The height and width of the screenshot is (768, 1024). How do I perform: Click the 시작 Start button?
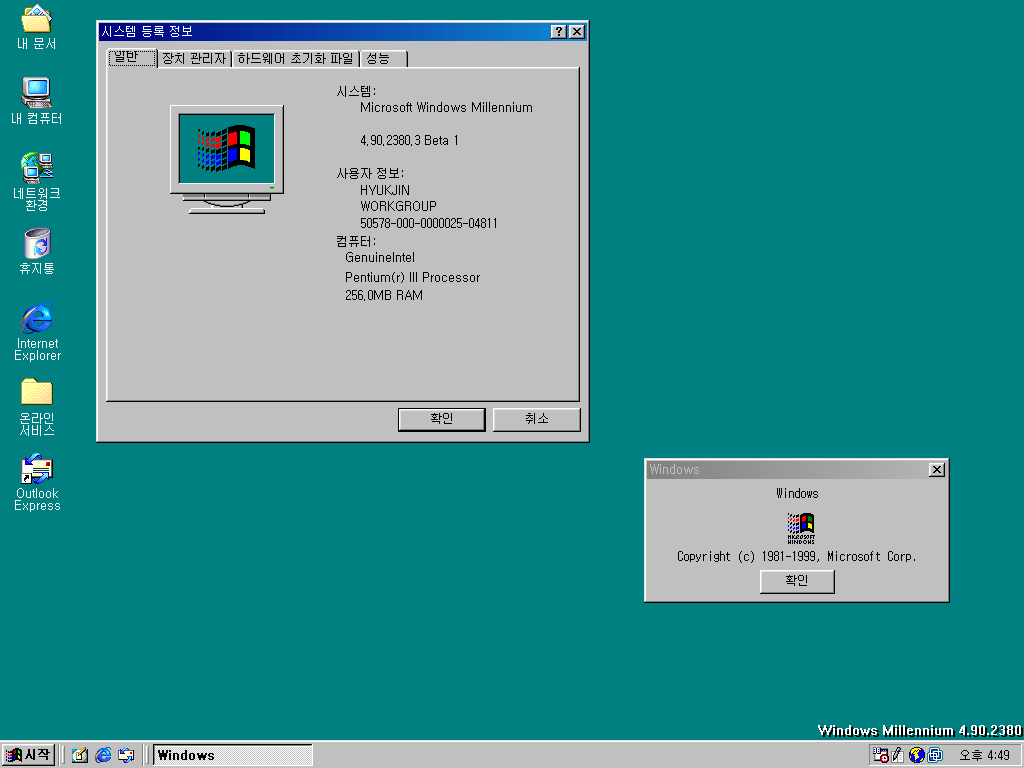coord(27,755)
